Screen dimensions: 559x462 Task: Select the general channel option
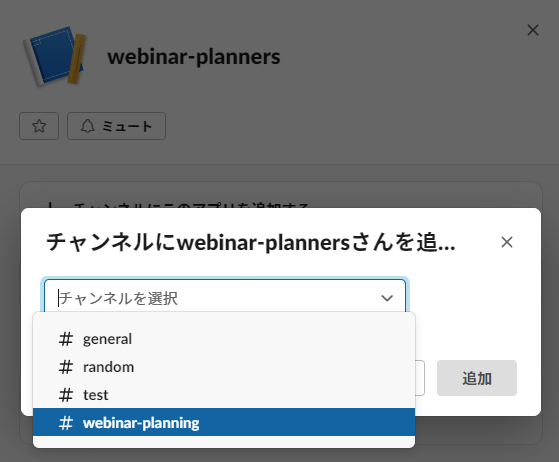(224, 339)
